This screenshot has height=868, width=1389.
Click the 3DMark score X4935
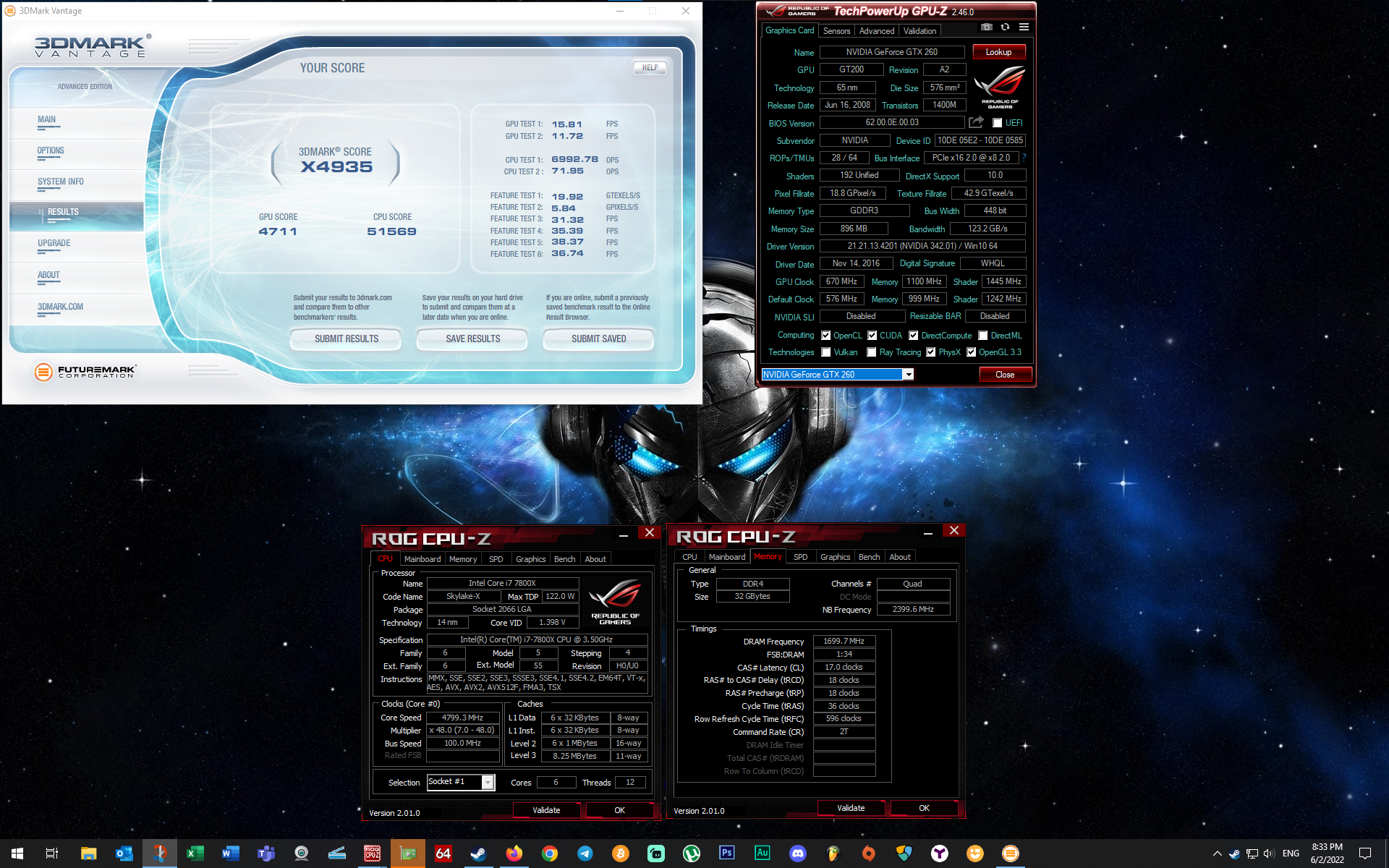point(336,167)
